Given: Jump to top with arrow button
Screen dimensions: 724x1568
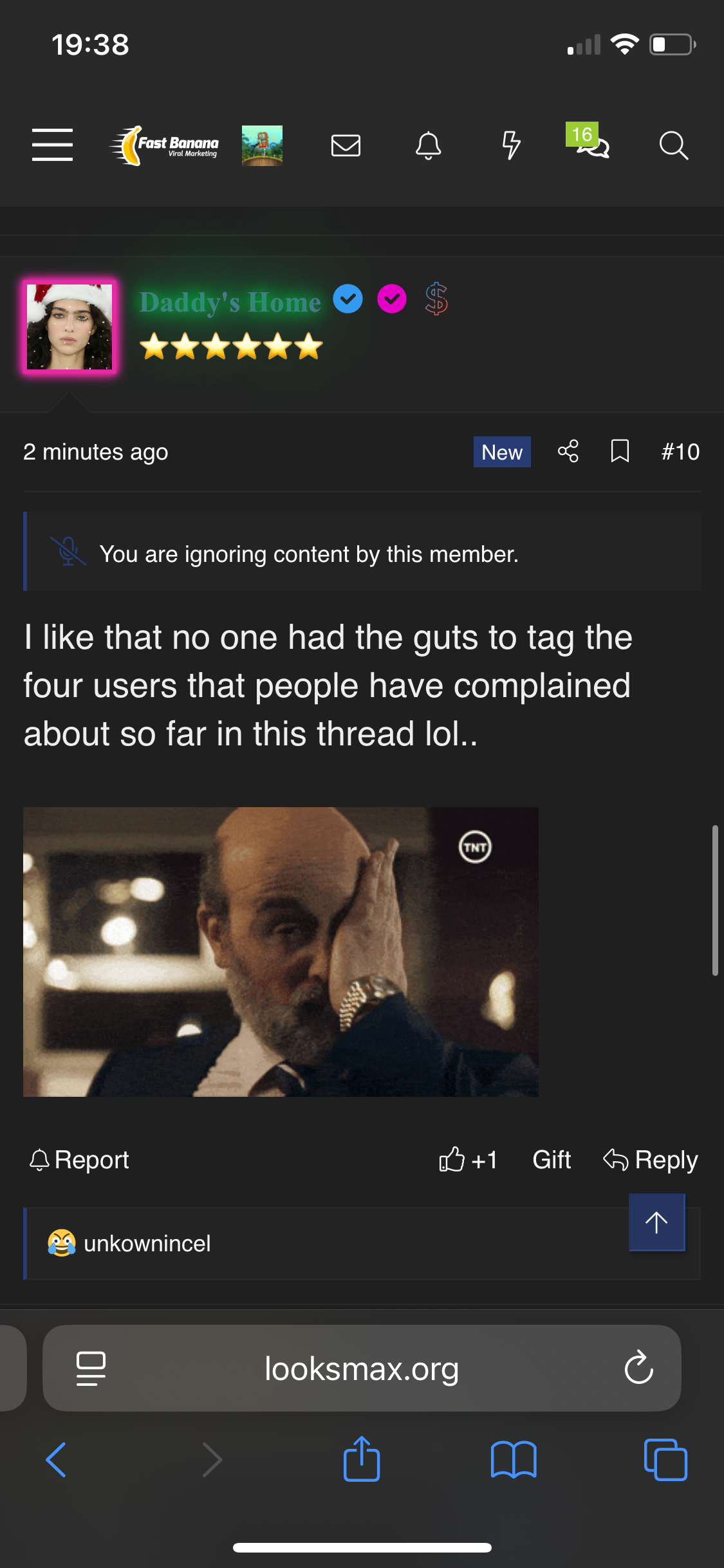Looking at the screenshot, I should click(656, 1222).
